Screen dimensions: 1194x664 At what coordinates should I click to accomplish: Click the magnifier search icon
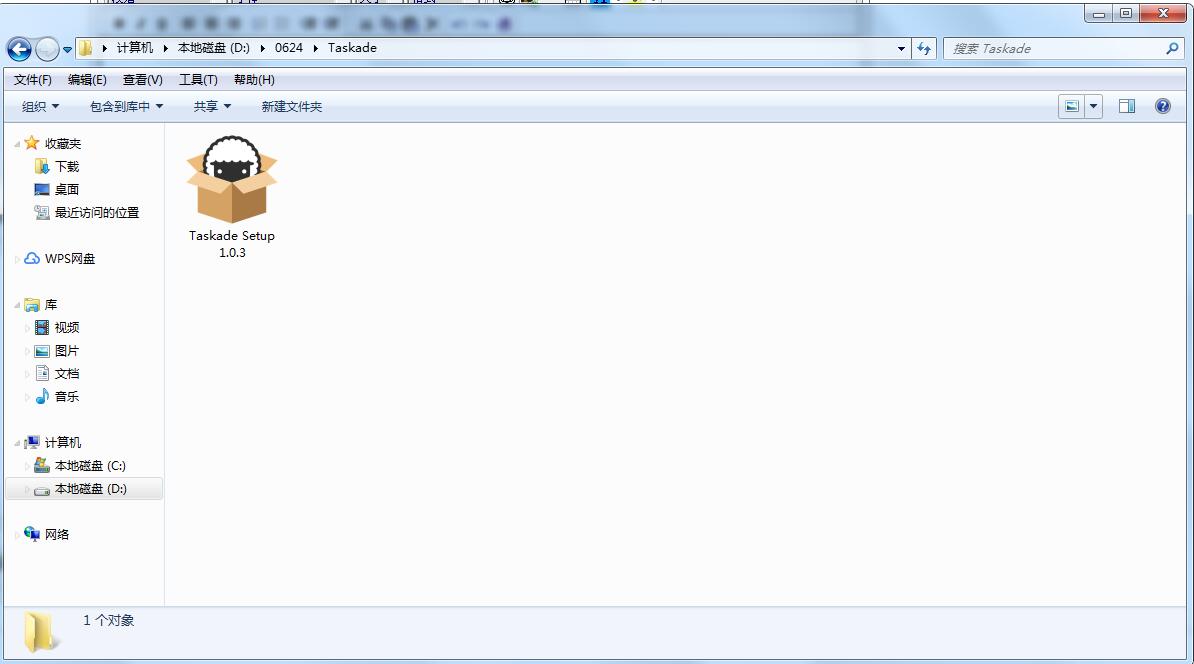click(x=1172, y=48)
